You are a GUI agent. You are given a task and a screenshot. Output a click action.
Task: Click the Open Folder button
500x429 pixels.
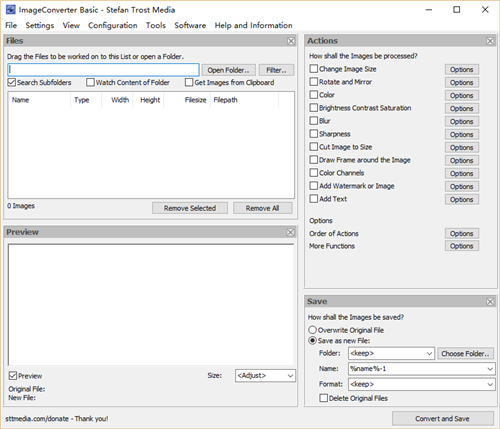tap(228, 70)
